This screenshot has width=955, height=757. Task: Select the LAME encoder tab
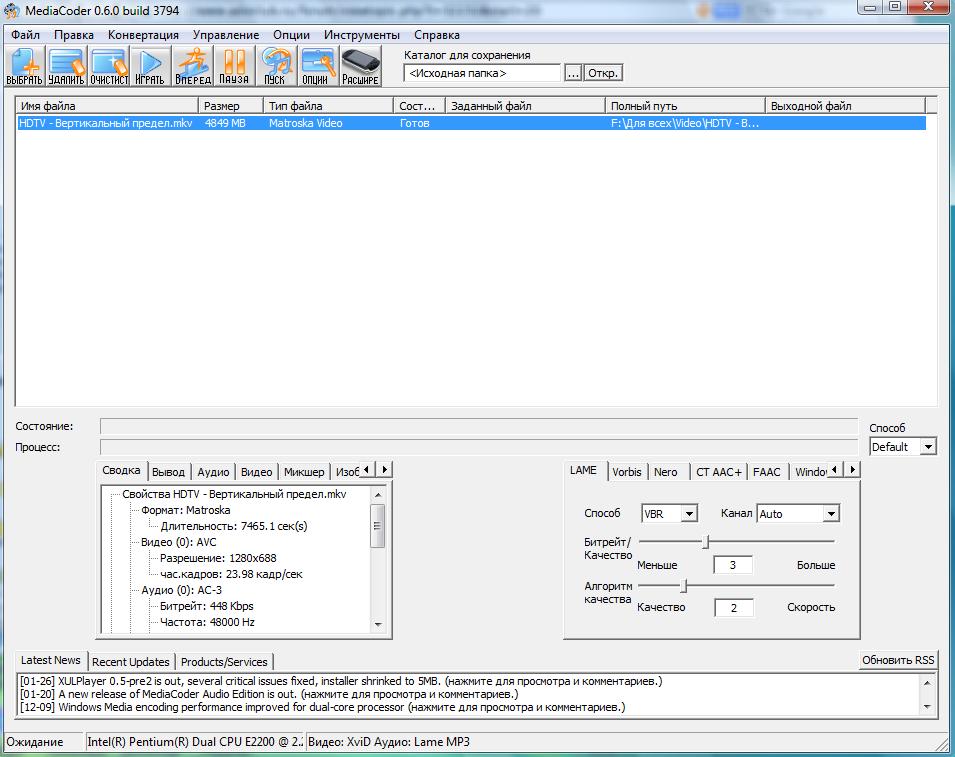click(583, 471)
